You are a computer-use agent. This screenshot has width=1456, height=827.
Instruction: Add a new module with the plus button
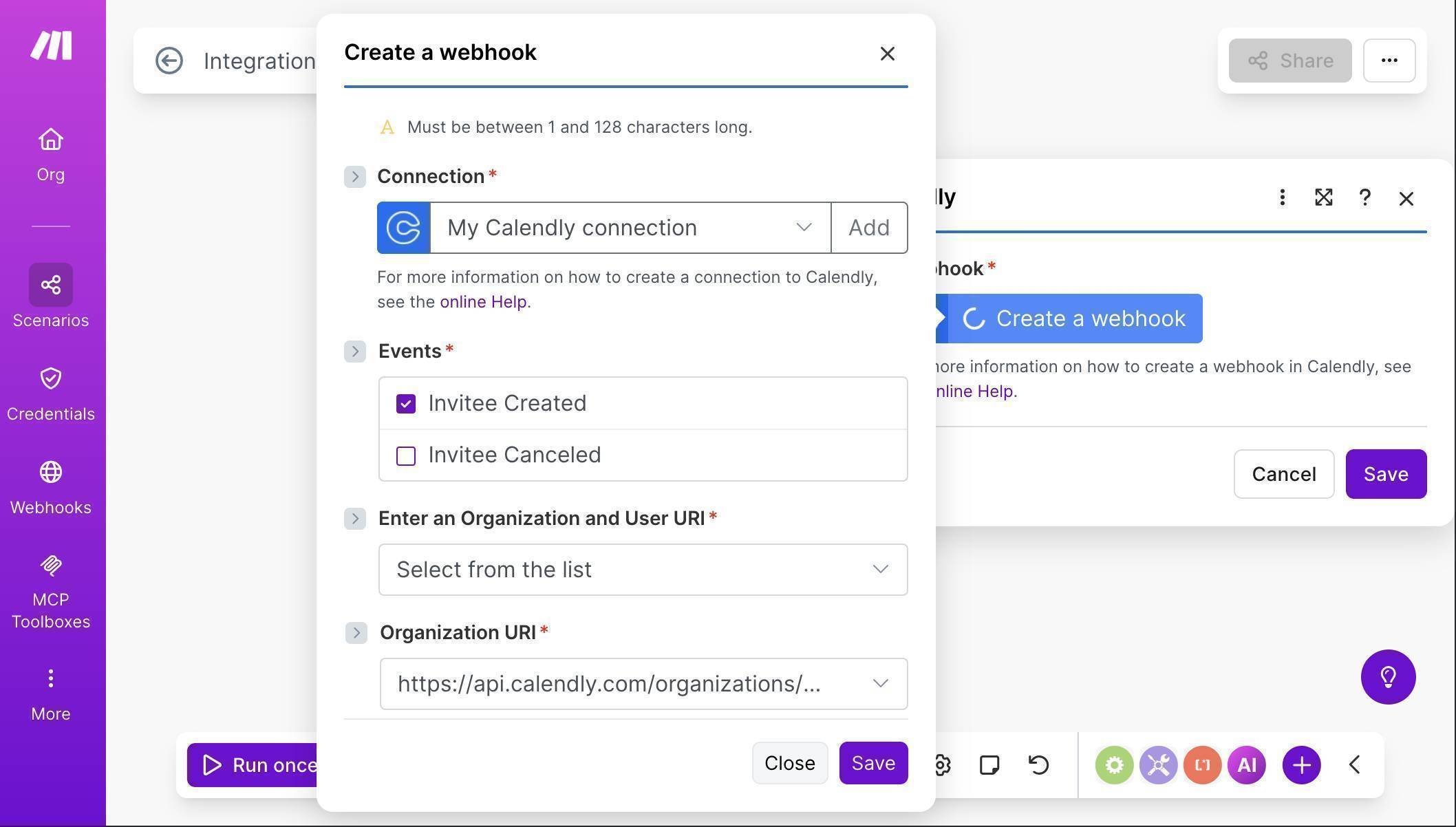pos(1300,764)
